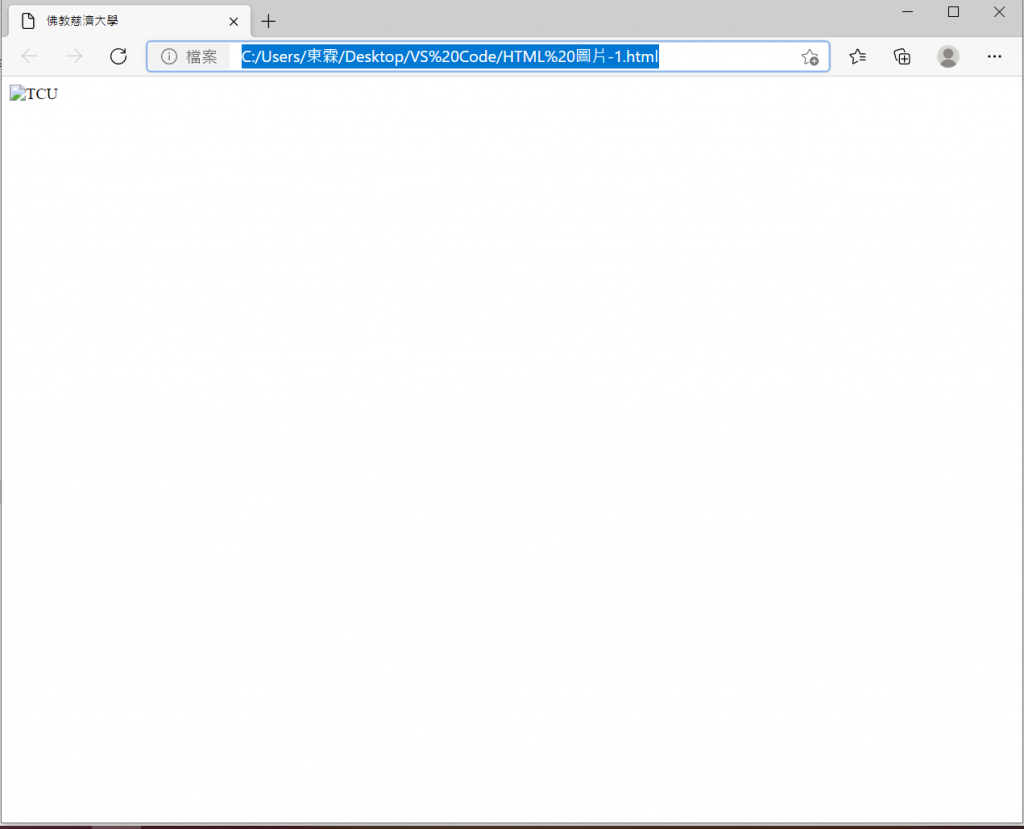Click the back navigation arrow
This screenshot has height=829, width=1024.
point(30,56)
